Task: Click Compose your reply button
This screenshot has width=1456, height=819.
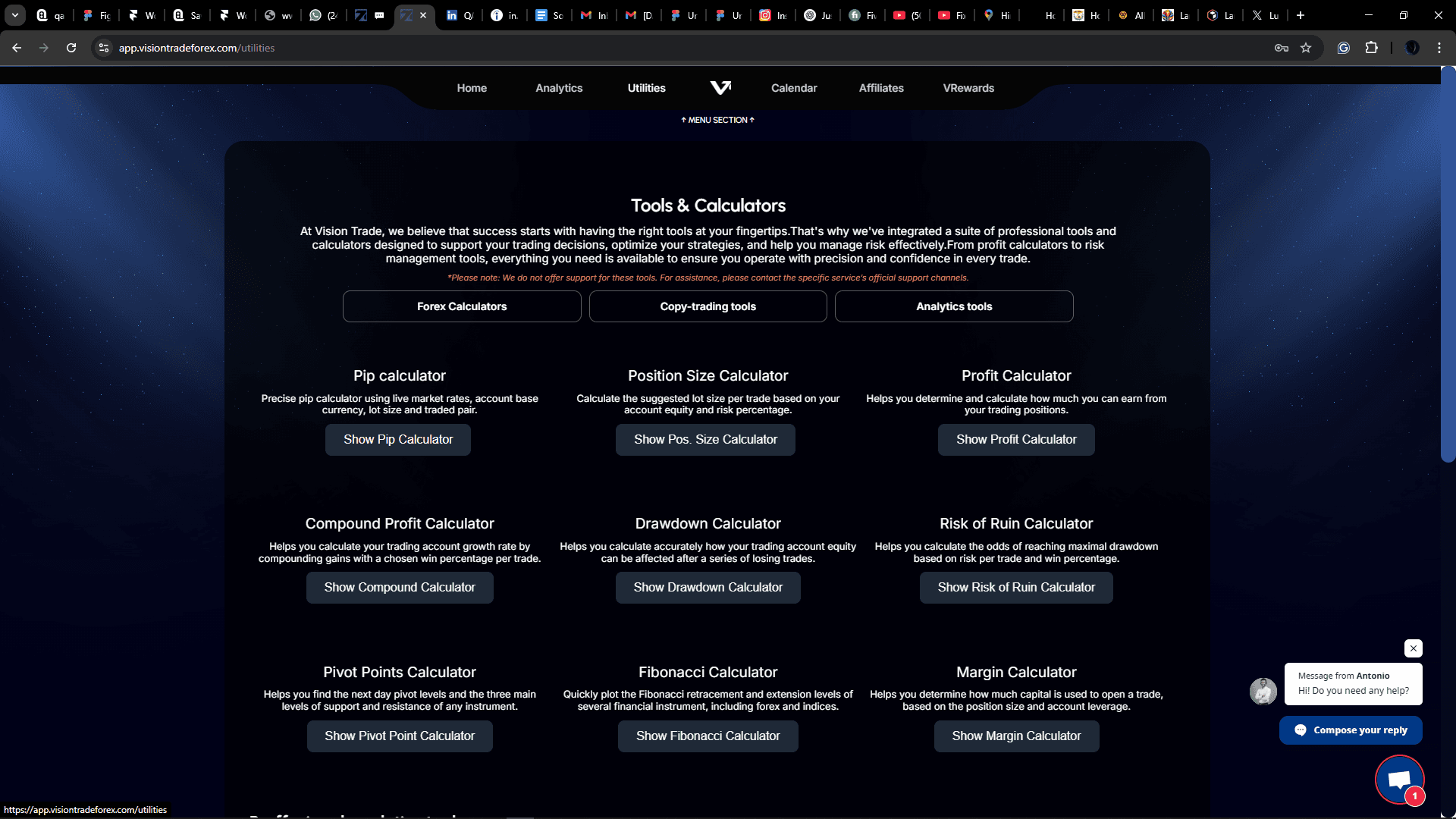Action: point(1351,730)
